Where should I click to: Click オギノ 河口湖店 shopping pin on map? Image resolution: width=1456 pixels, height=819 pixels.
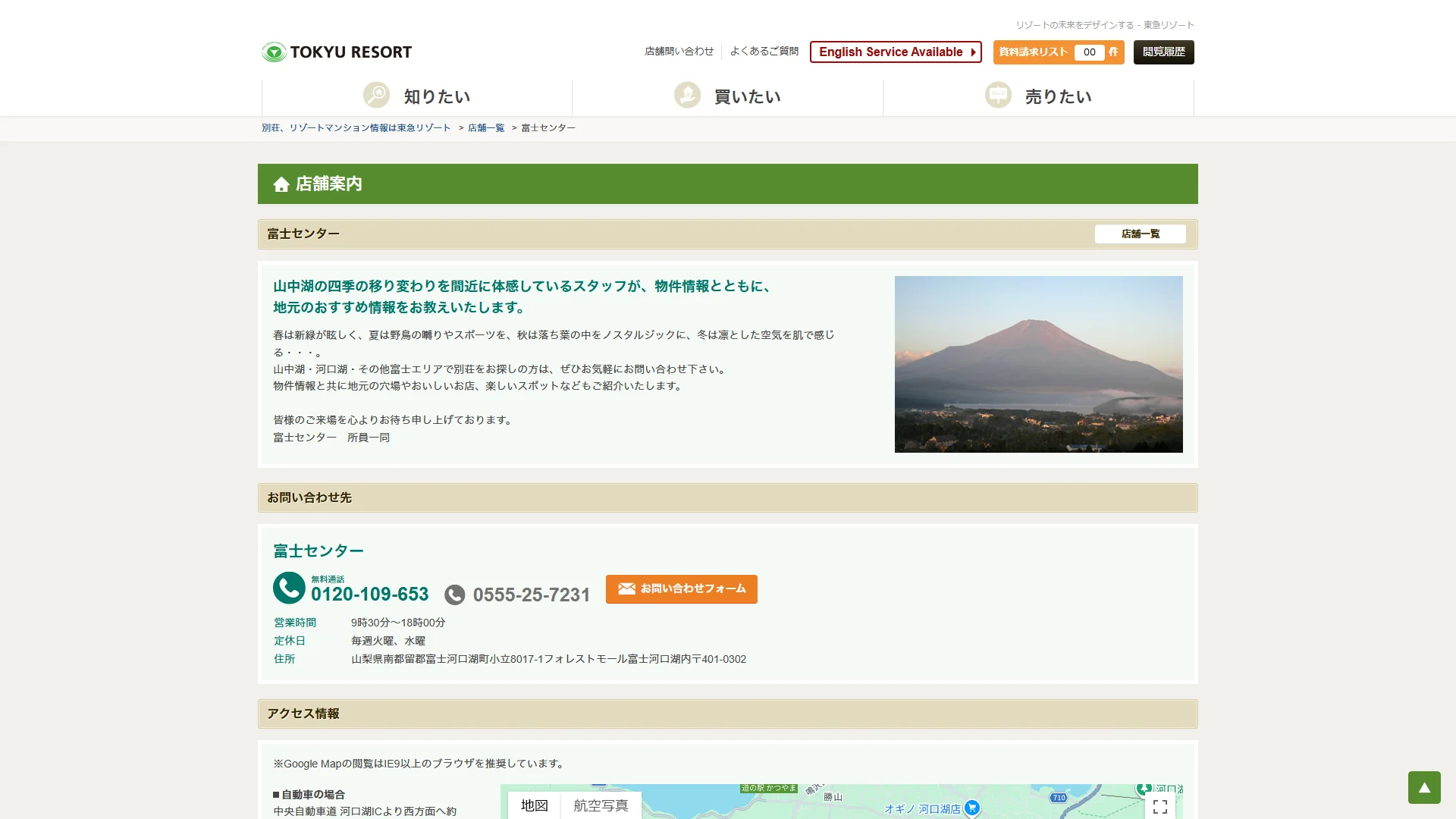[x=972, y=808]
